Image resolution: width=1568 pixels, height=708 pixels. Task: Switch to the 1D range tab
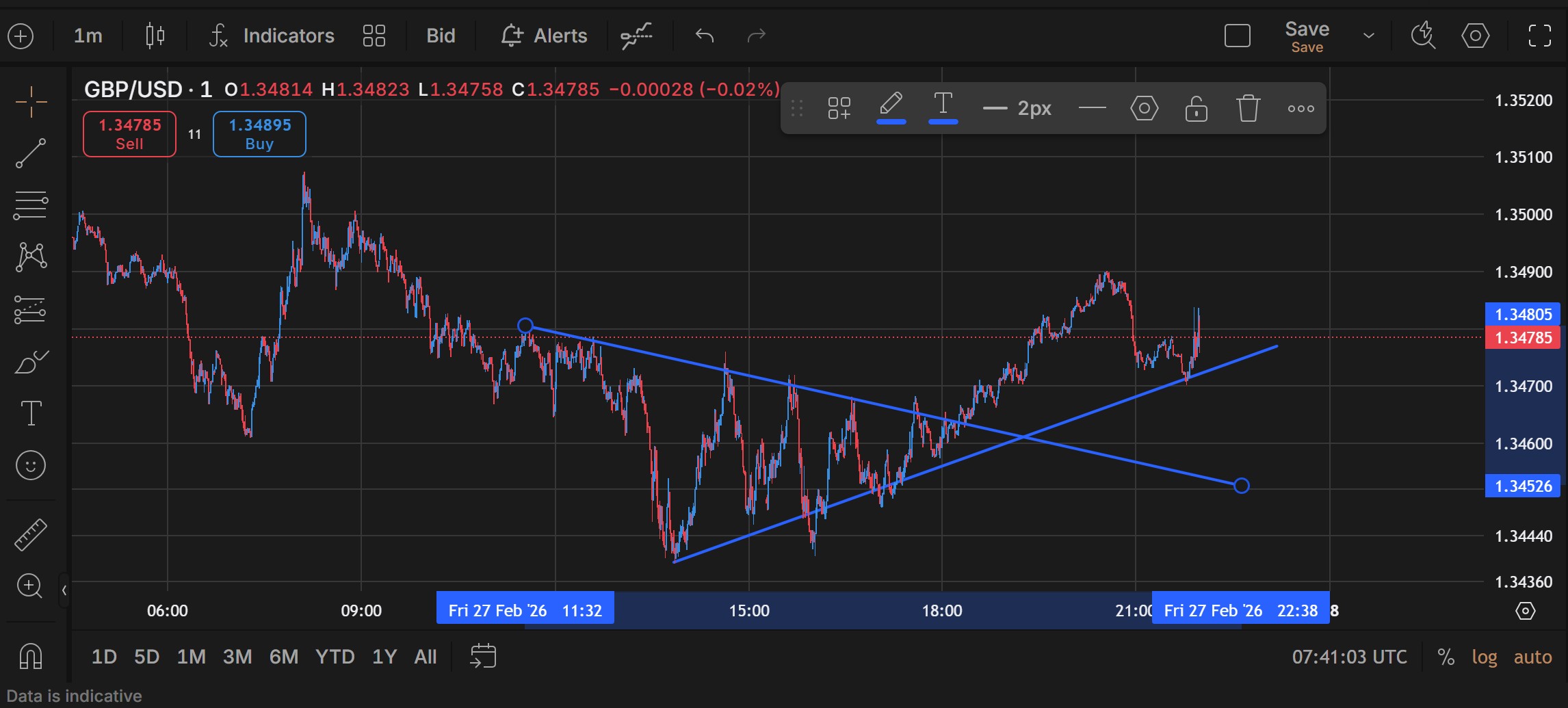pyautogui.click(x=105, y=656)
